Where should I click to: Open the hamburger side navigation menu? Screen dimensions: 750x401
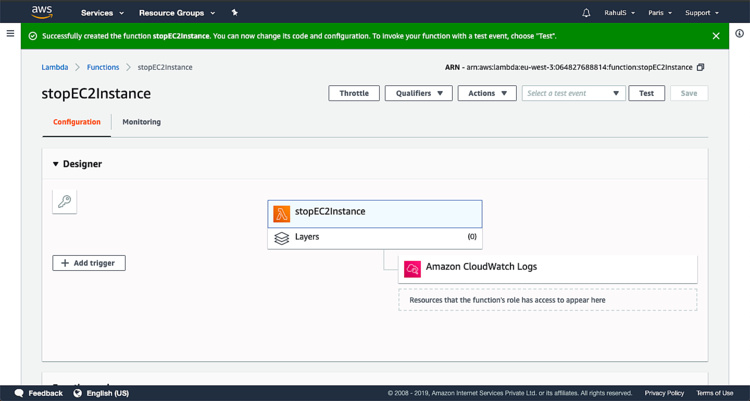pyautogui.click(x=10, y=34)
